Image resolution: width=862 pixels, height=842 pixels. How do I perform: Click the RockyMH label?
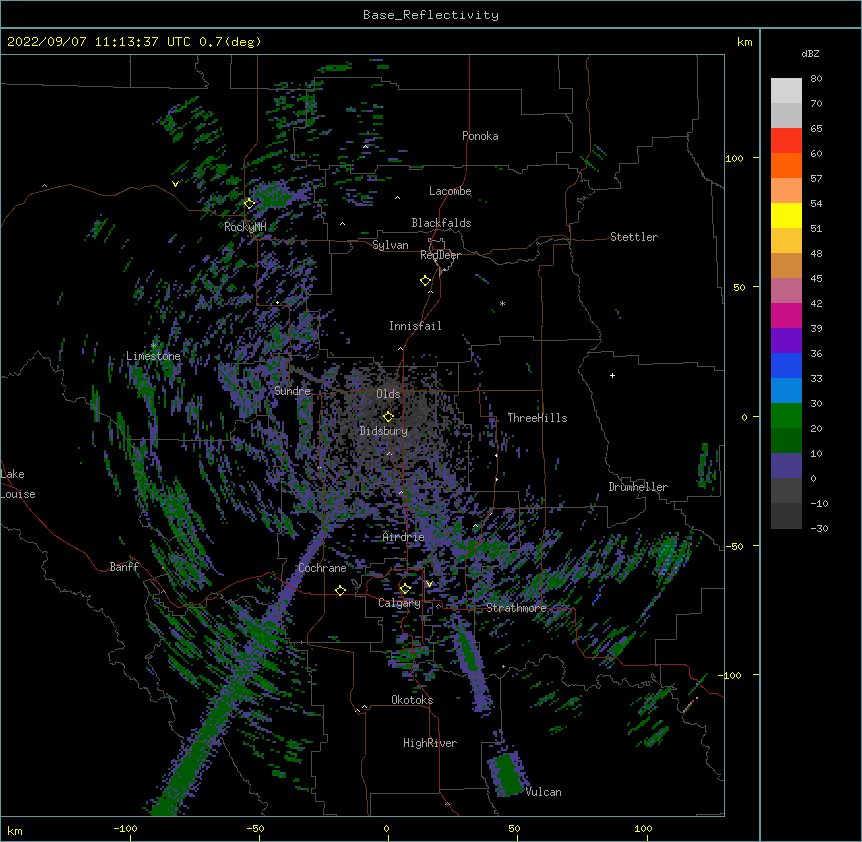[x=245, y=226]
